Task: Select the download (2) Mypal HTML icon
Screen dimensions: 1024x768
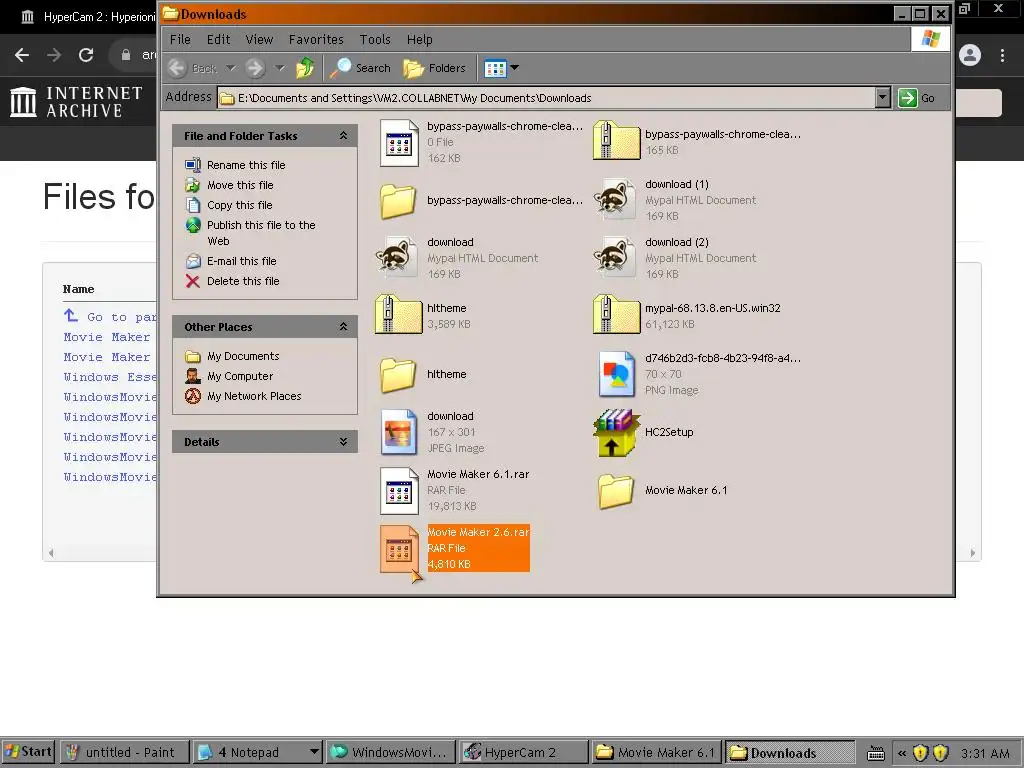Action: click(x=615, y=257)
